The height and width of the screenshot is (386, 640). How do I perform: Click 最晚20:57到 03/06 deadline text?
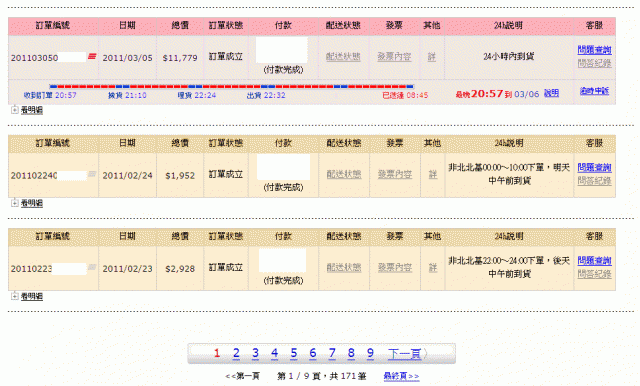tap(497, 94)
